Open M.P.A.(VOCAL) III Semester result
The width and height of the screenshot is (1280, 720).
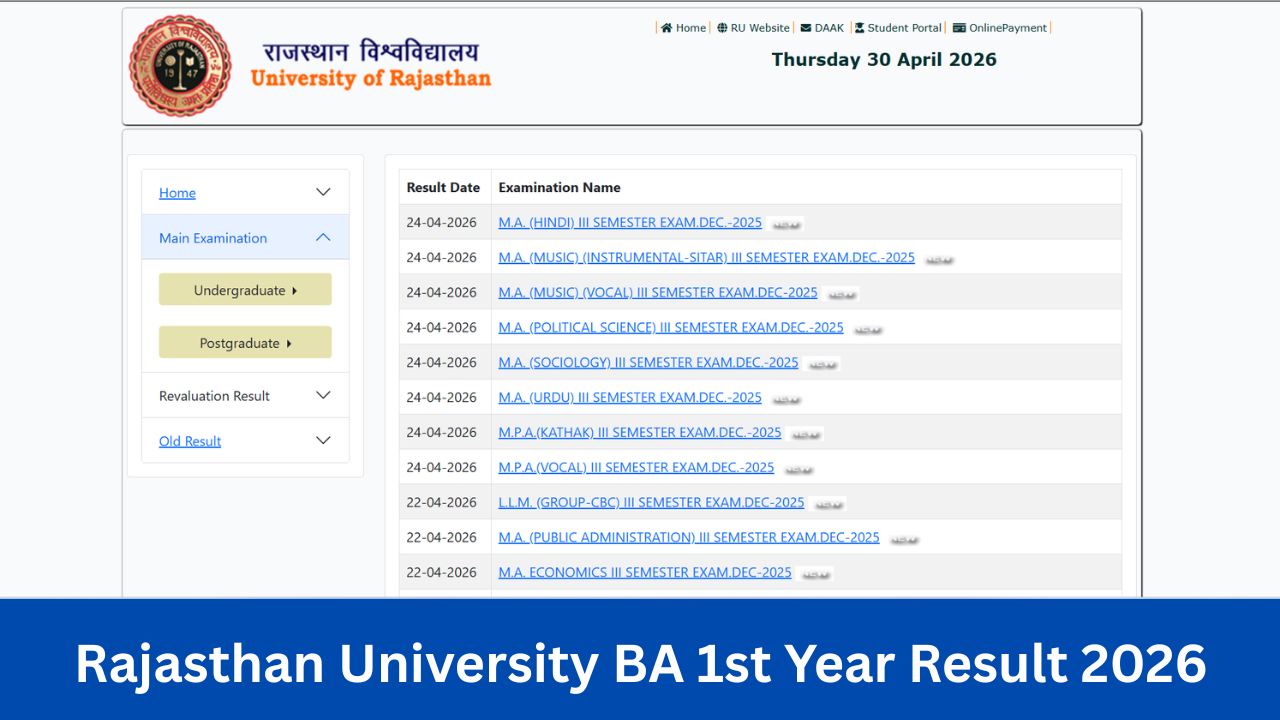click(636, 467)
